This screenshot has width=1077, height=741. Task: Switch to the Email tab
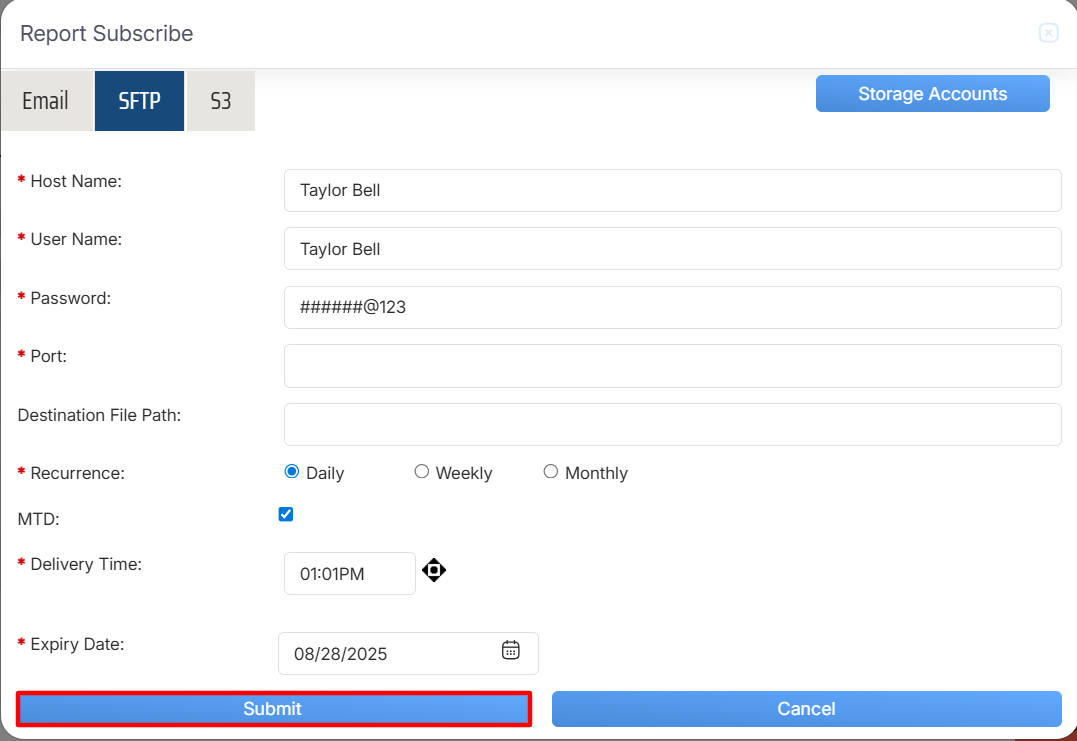(x=46, y=101)
